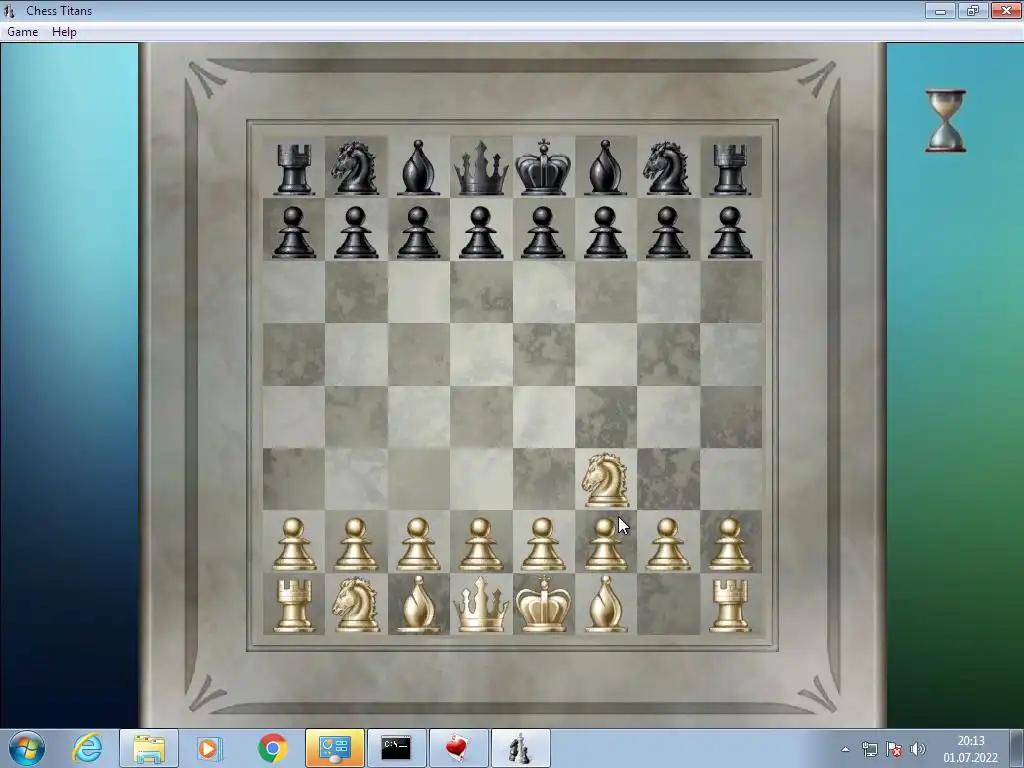Select the white rook on h1
The image size is (1024, 768).
click(x=729, y=606)
